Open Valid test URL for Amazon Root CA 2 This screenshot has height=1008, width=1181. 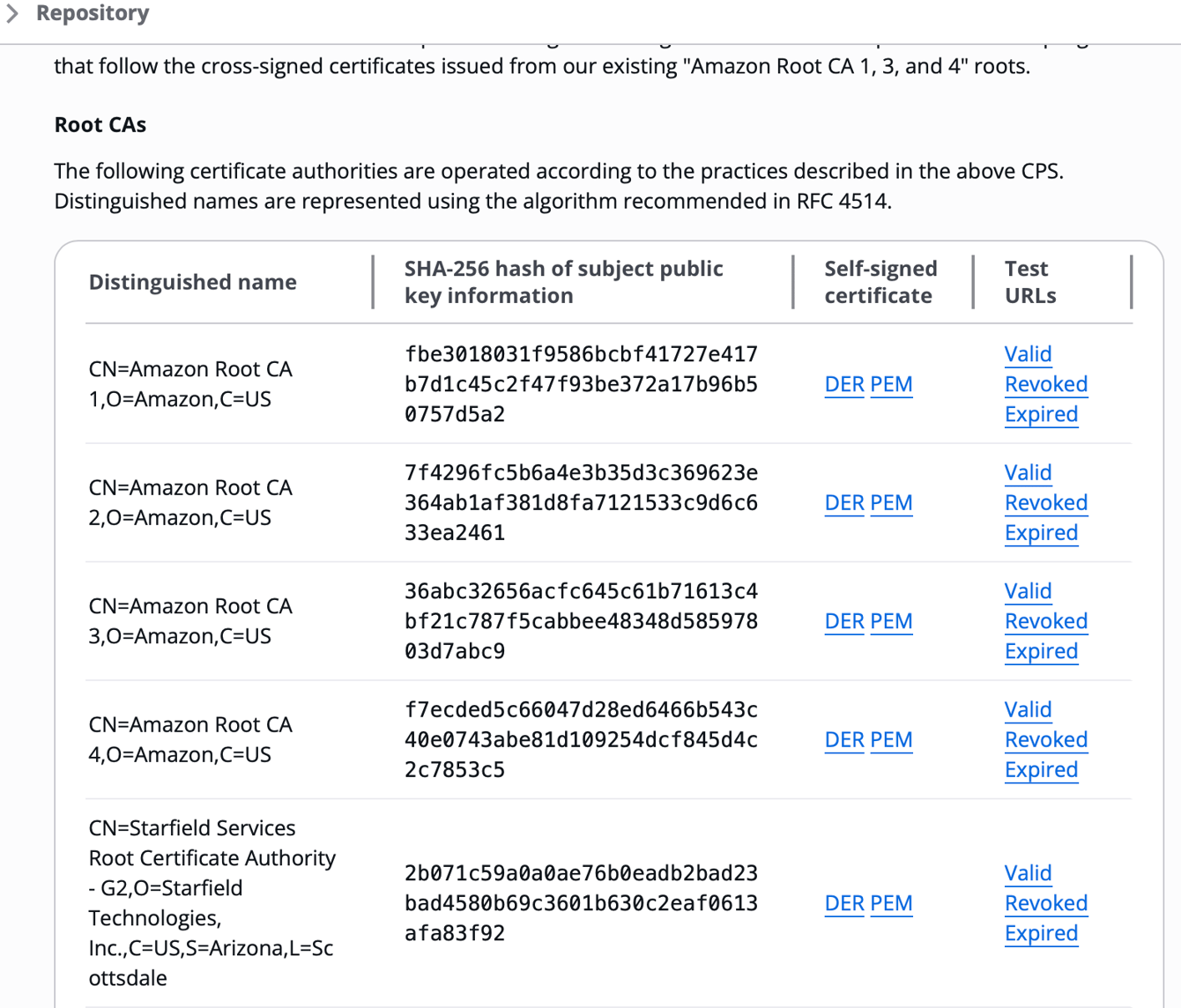[x=1028, y=472]
